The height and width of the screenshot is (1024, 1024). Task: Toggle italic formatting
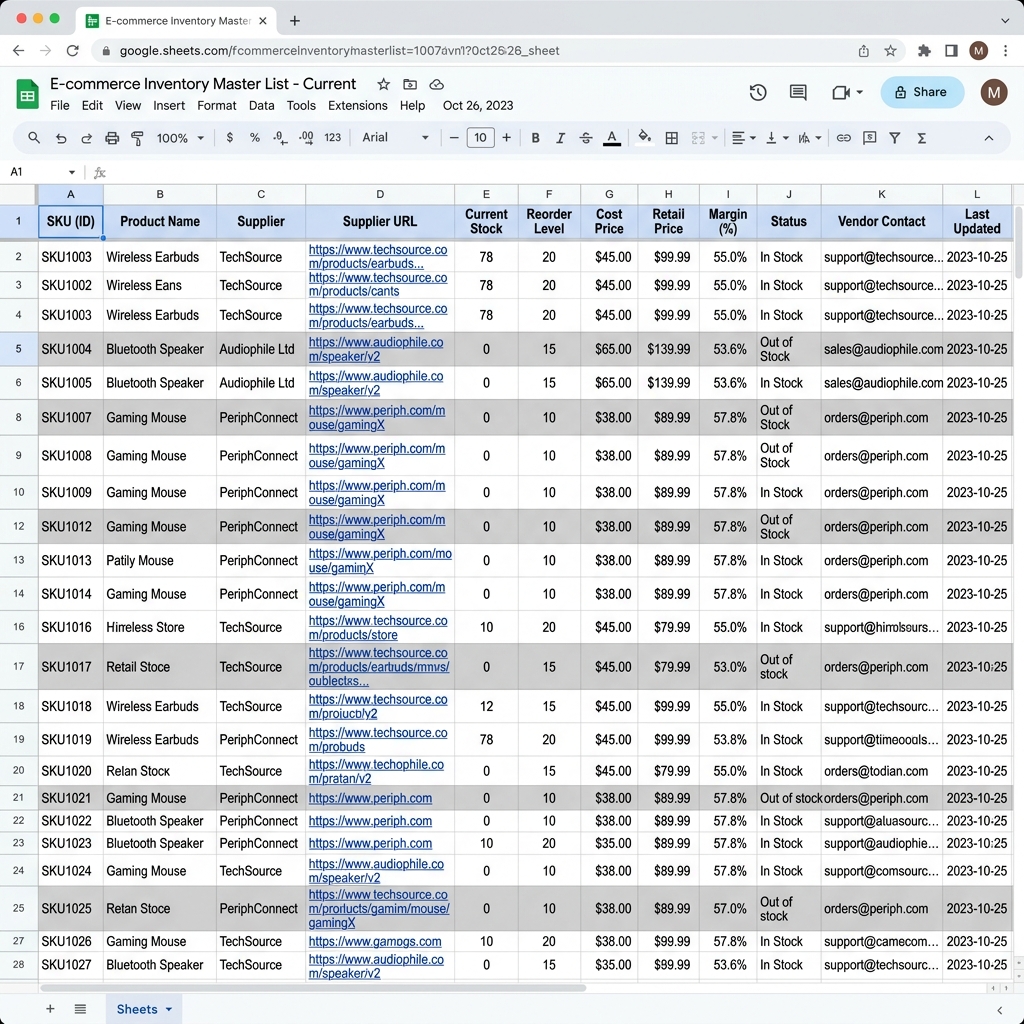pyautogui.click(x=560, y=138)
